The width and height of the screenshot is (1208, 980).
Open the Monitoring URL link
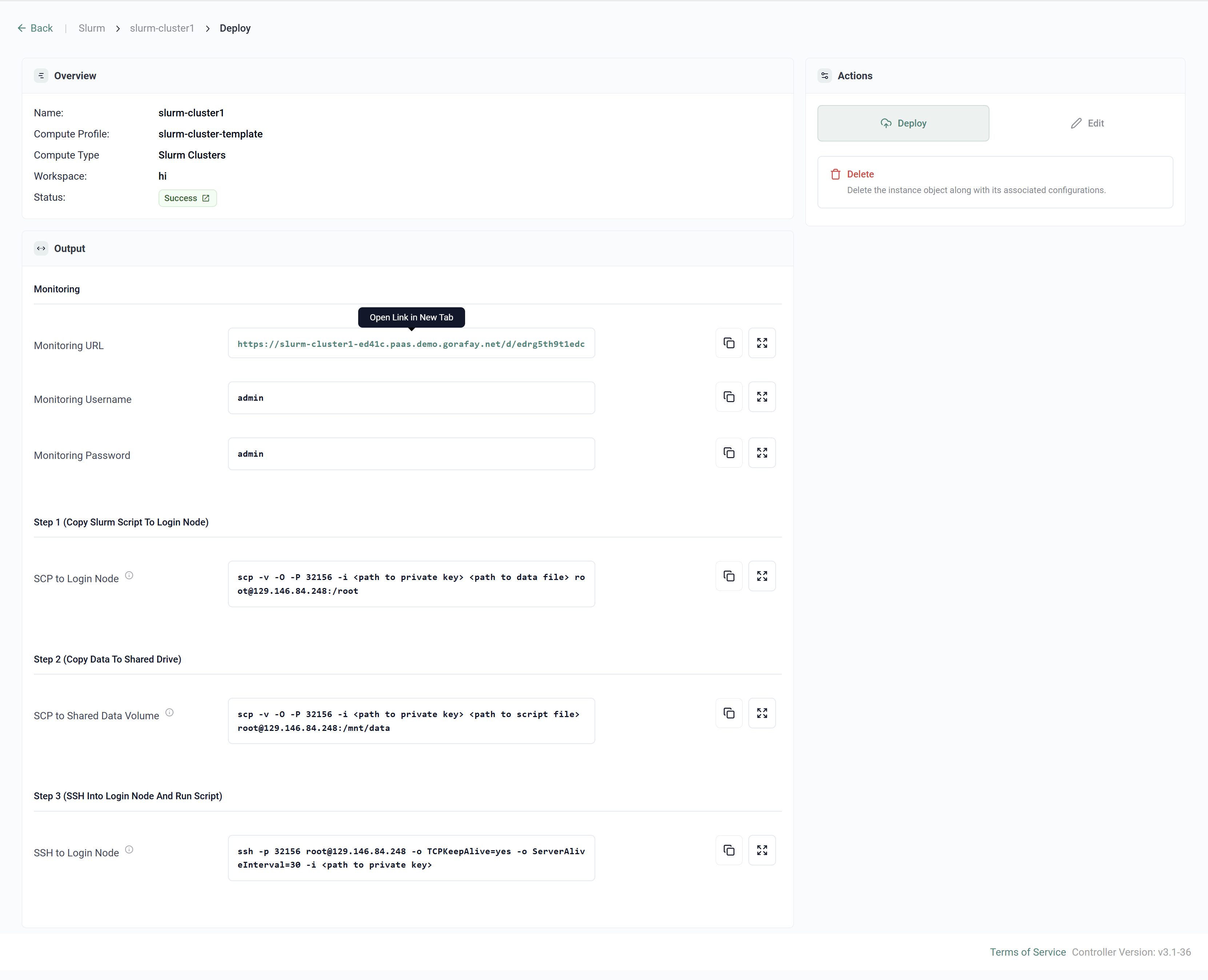click(x=411, y=344)
